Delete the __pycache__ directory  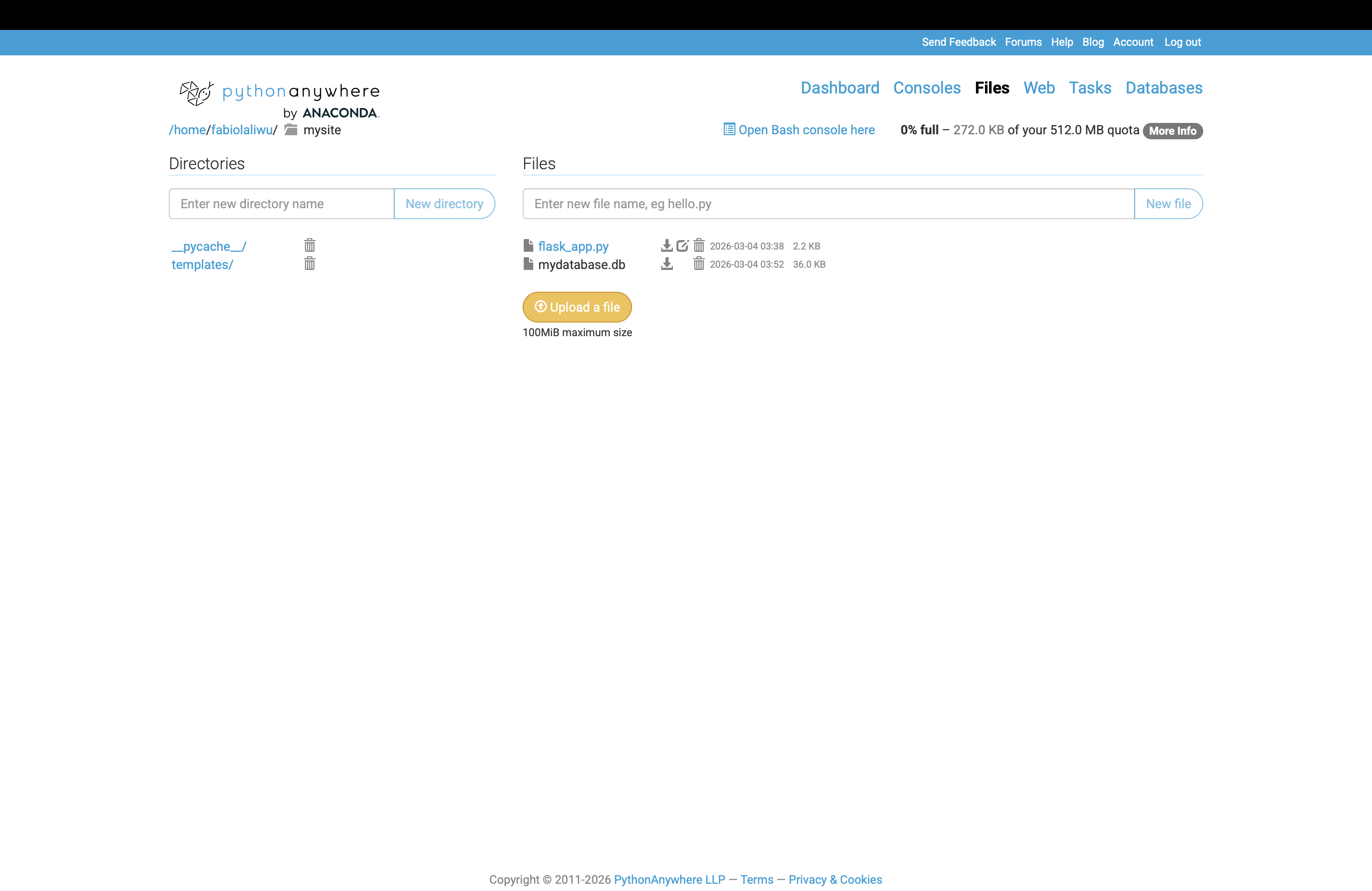point(309,246)
